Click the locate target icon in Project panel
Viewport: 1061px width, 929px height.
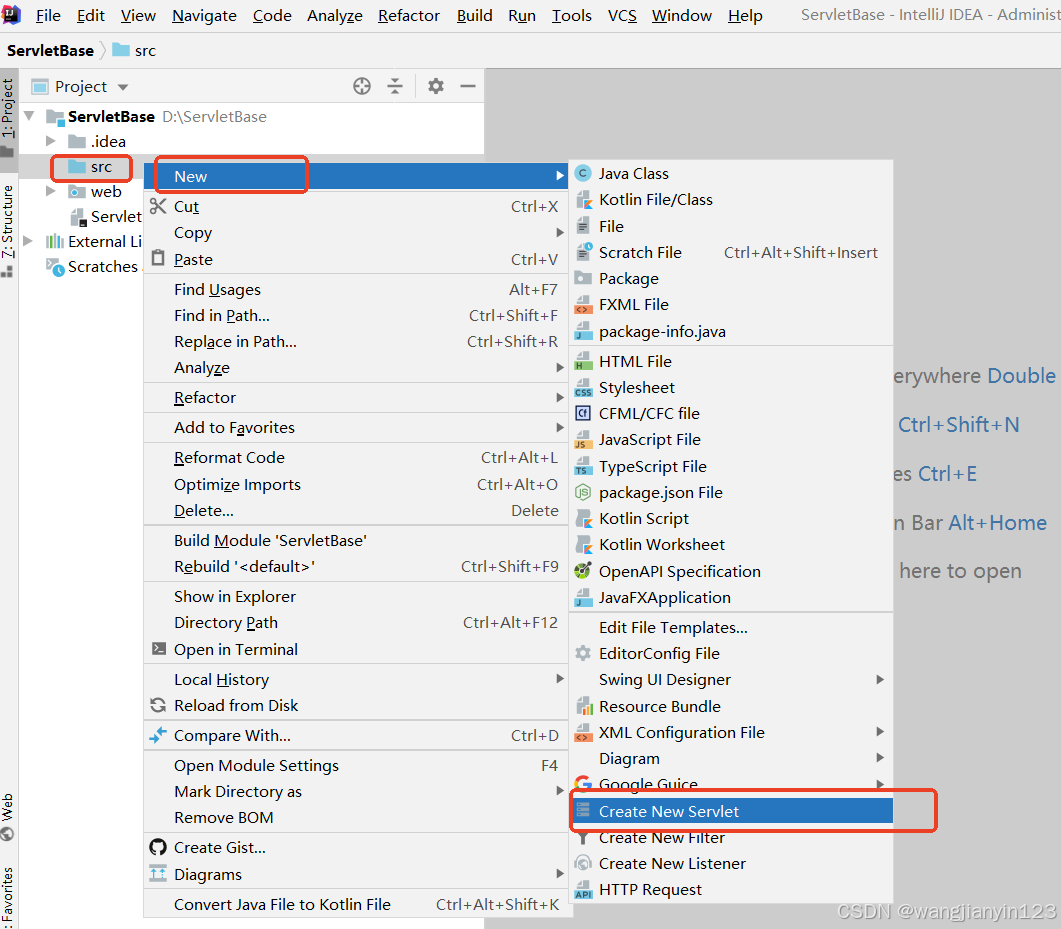362,86
